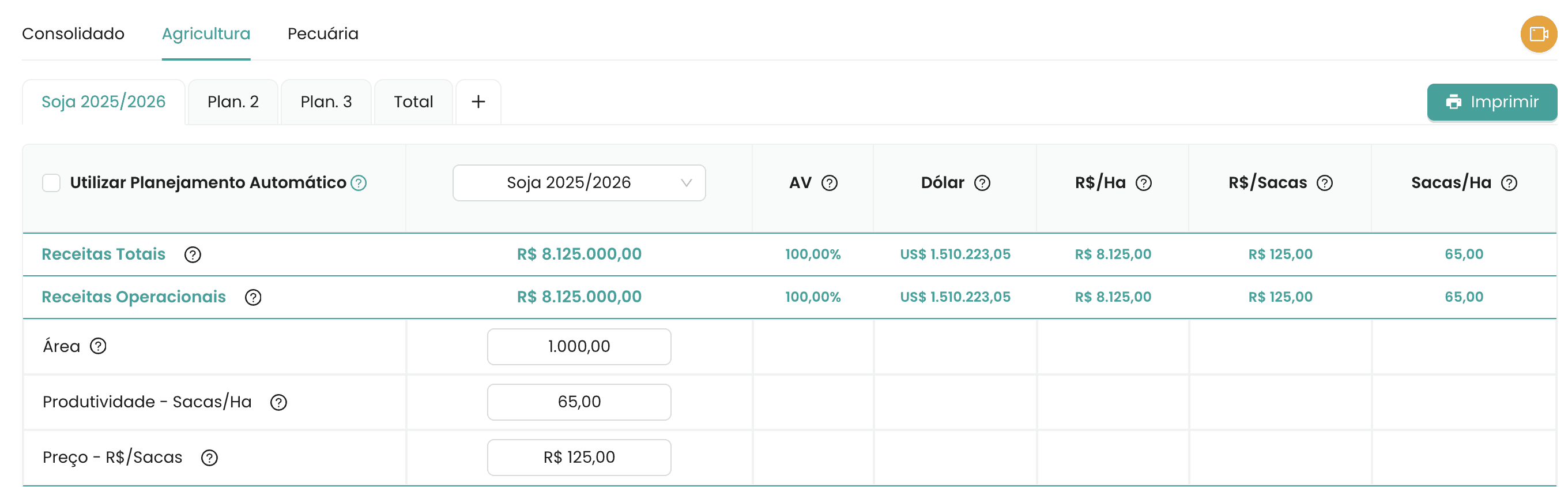Click the AV column help icon
1568x487 pixels.
[x=829, y=183]
